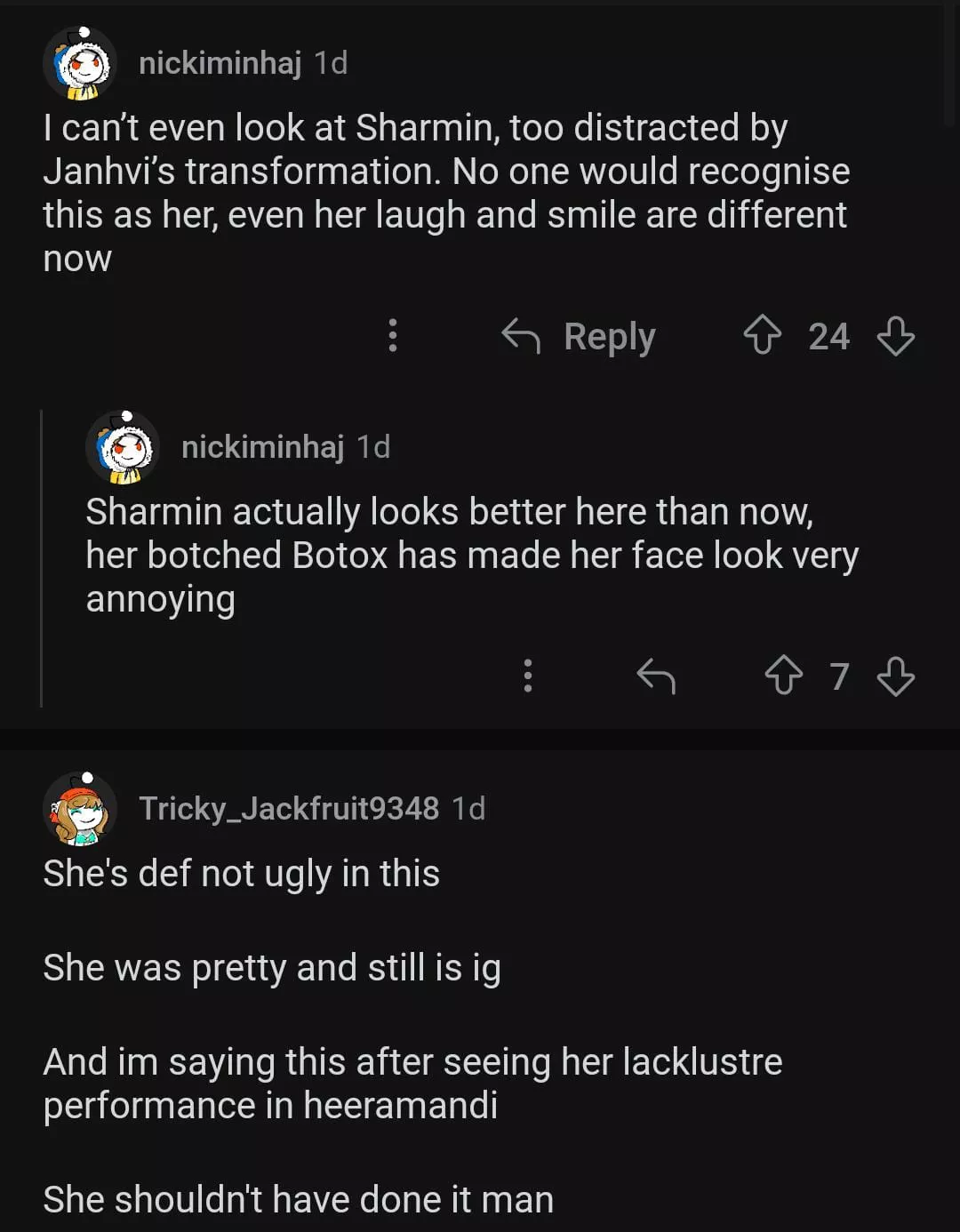Upvote the Janhvi transformation comment with 24 votes
This screenshot has width=960, height=1232.
pyautogui.click(x=762, y=336)
